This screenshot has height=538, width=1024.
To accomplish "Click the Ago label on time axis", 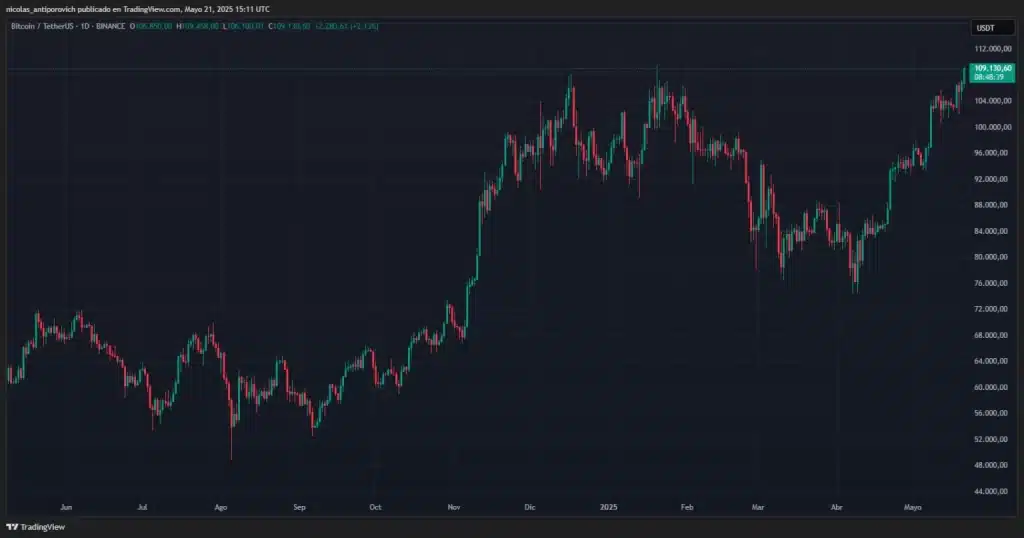I will tap(221, 507).
